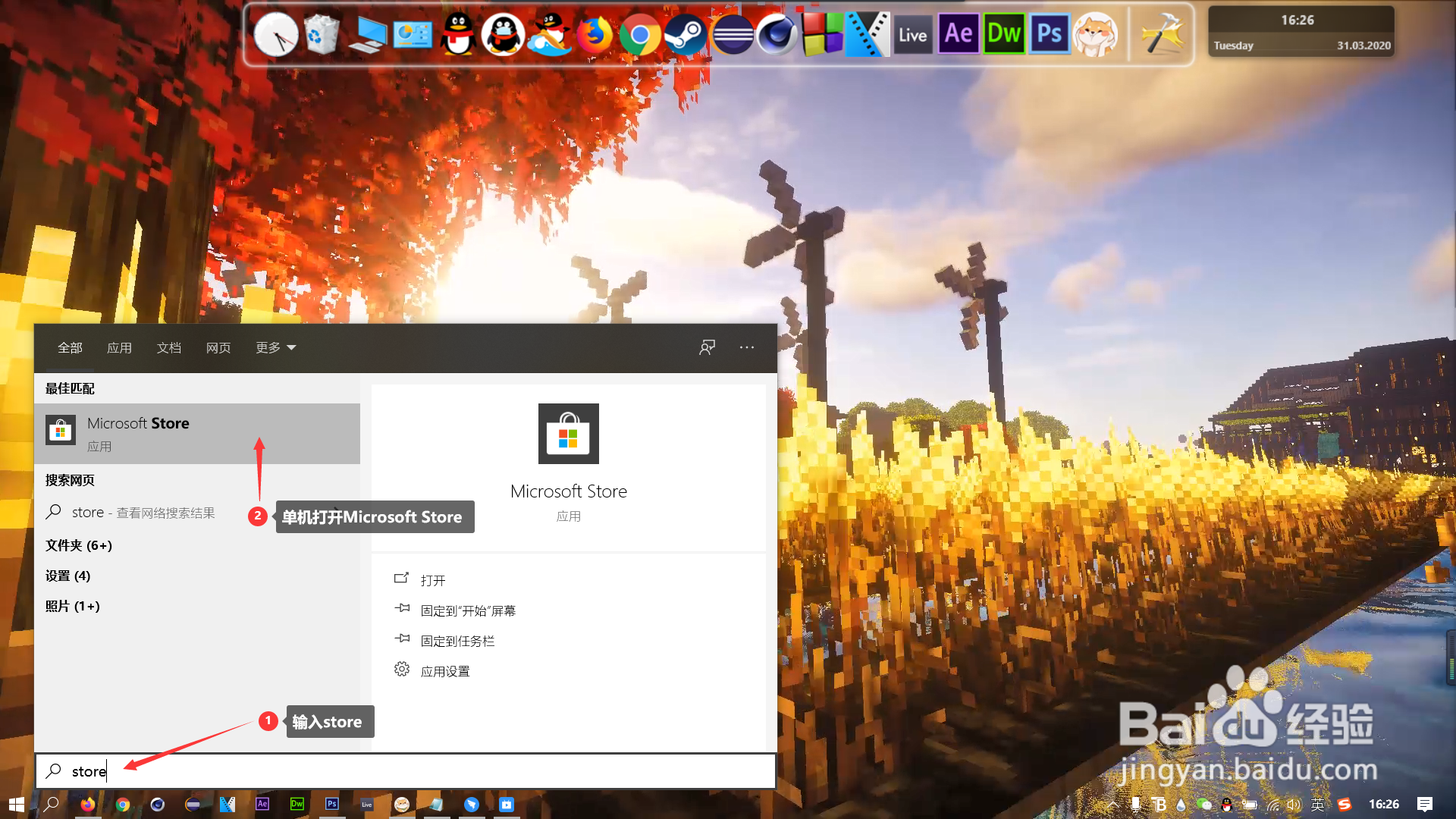Select the 全部 search filter tab
Viewport: 1456px width, 819px height.
(x=70, y=347)
